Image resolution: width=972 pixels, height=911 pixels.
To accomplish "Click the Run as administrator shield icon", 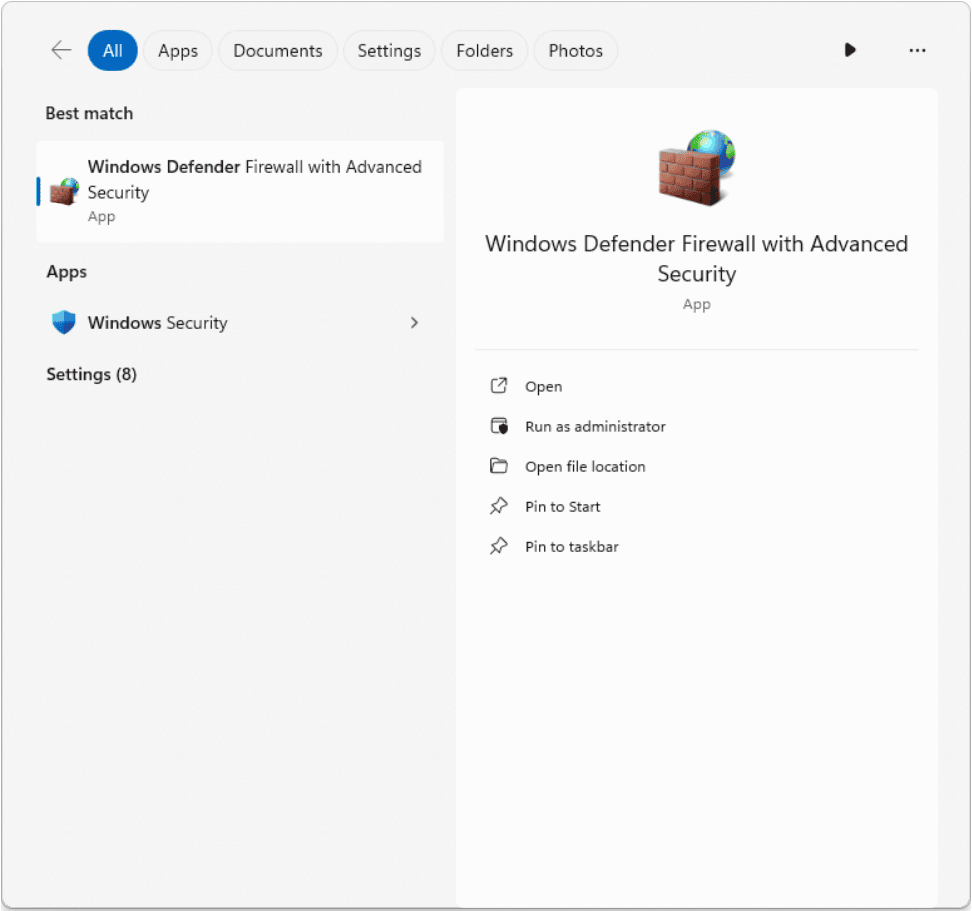I will pyautogui.click(x=500, y=426).
